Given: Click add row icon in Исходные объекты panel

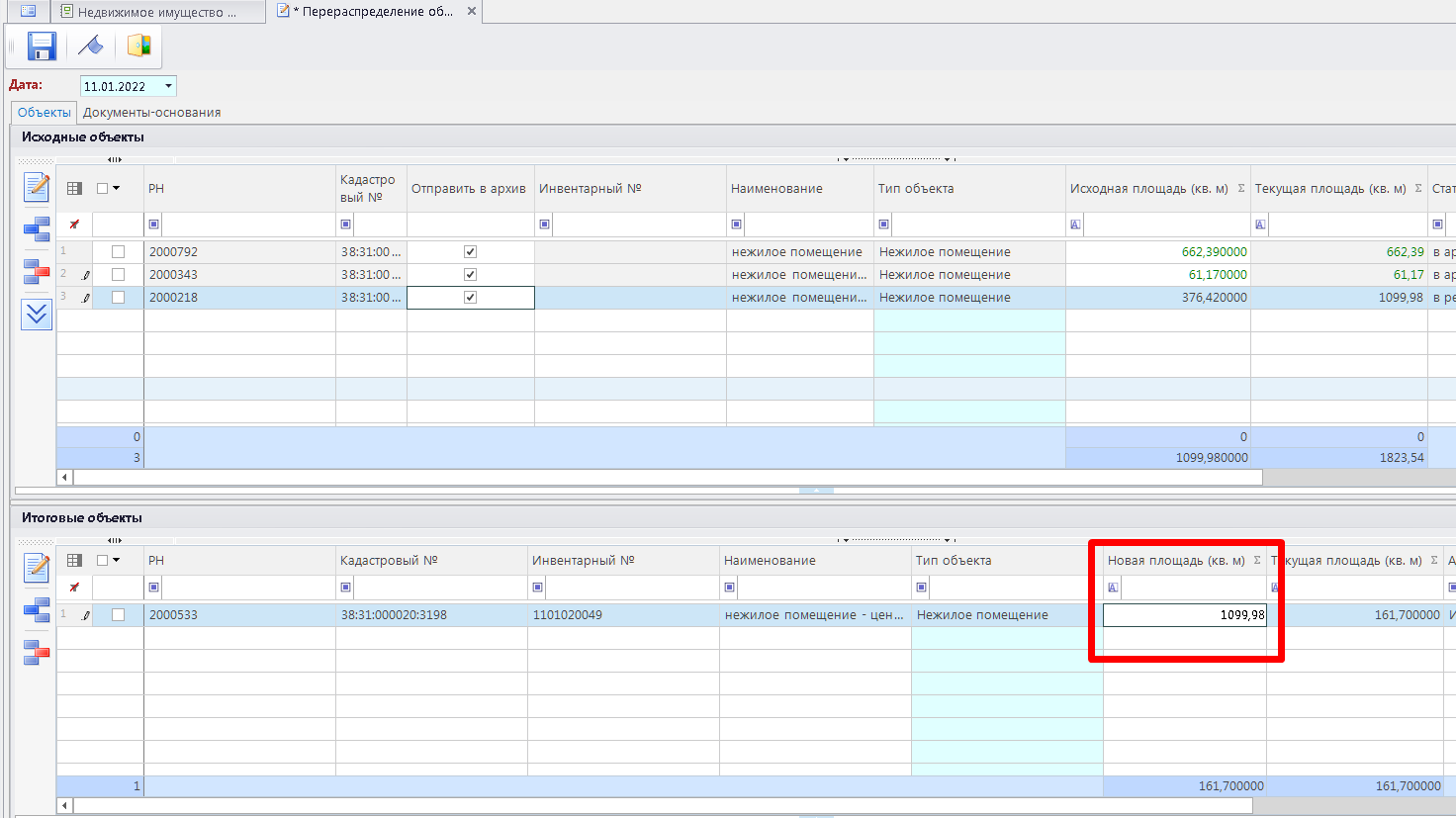Looking at the screenshot, I should point(37,229).
